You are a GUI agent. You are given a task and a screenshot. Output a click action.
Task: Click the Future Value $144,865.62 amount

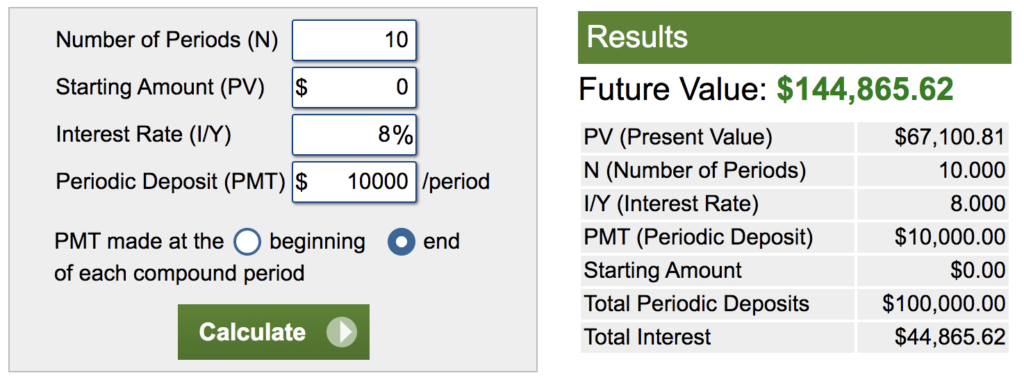(865, 89)
